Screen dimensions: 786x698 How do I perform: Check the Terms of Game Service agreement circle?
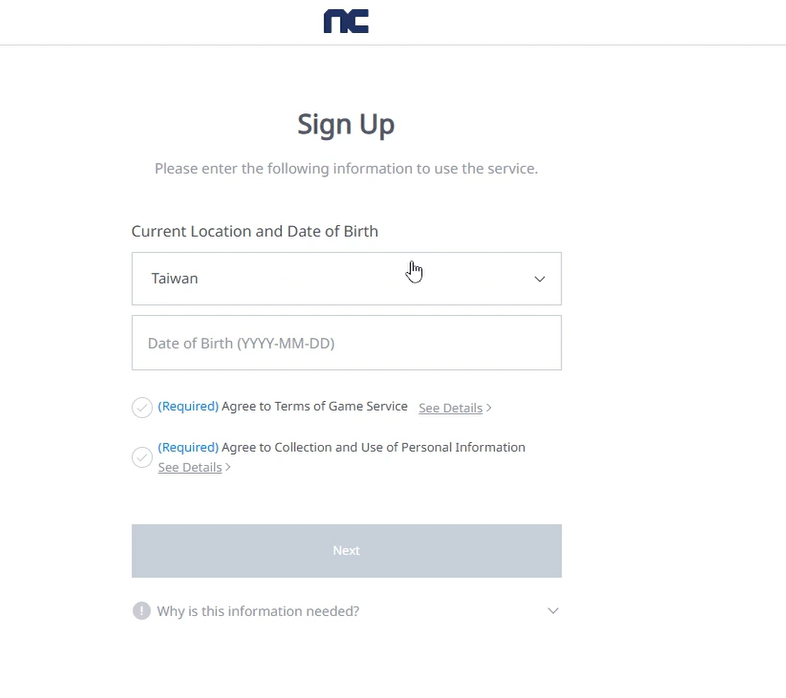[142, 407]
